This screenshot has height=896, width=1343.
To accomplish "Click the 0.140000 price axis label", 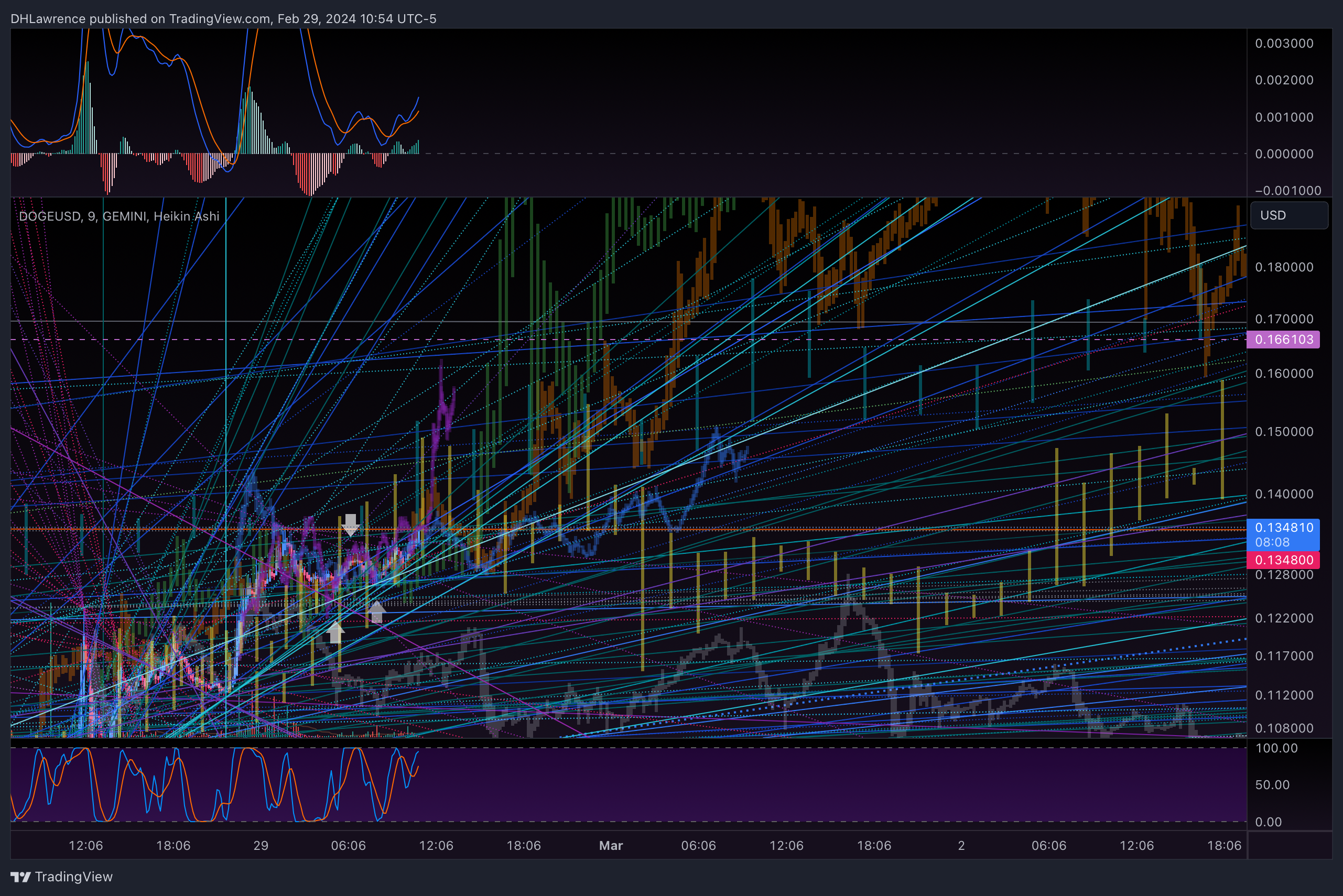I will (1284, 494).
